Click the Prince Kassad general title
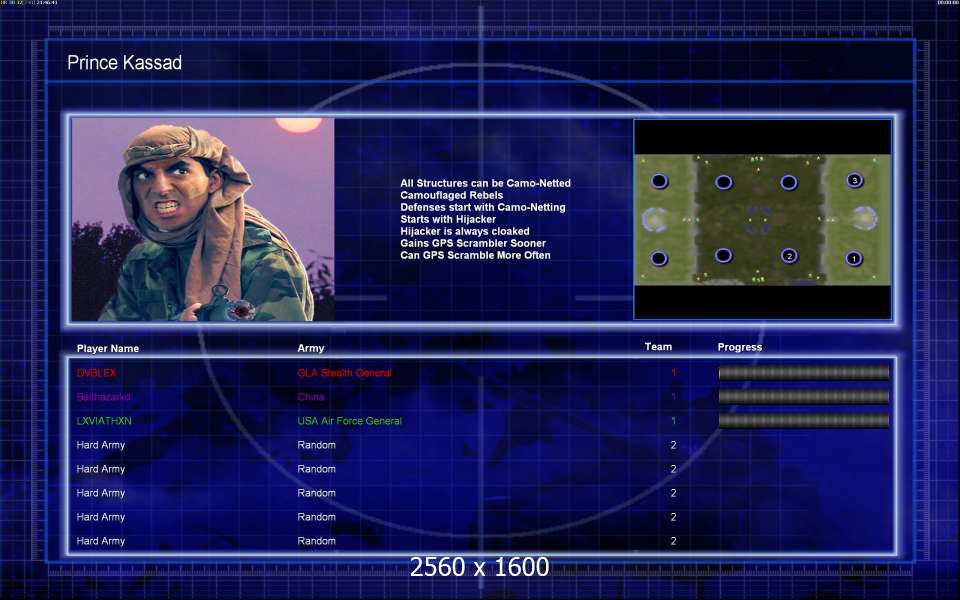Viewport: 960px width, 600px height. tap(124, 62)
